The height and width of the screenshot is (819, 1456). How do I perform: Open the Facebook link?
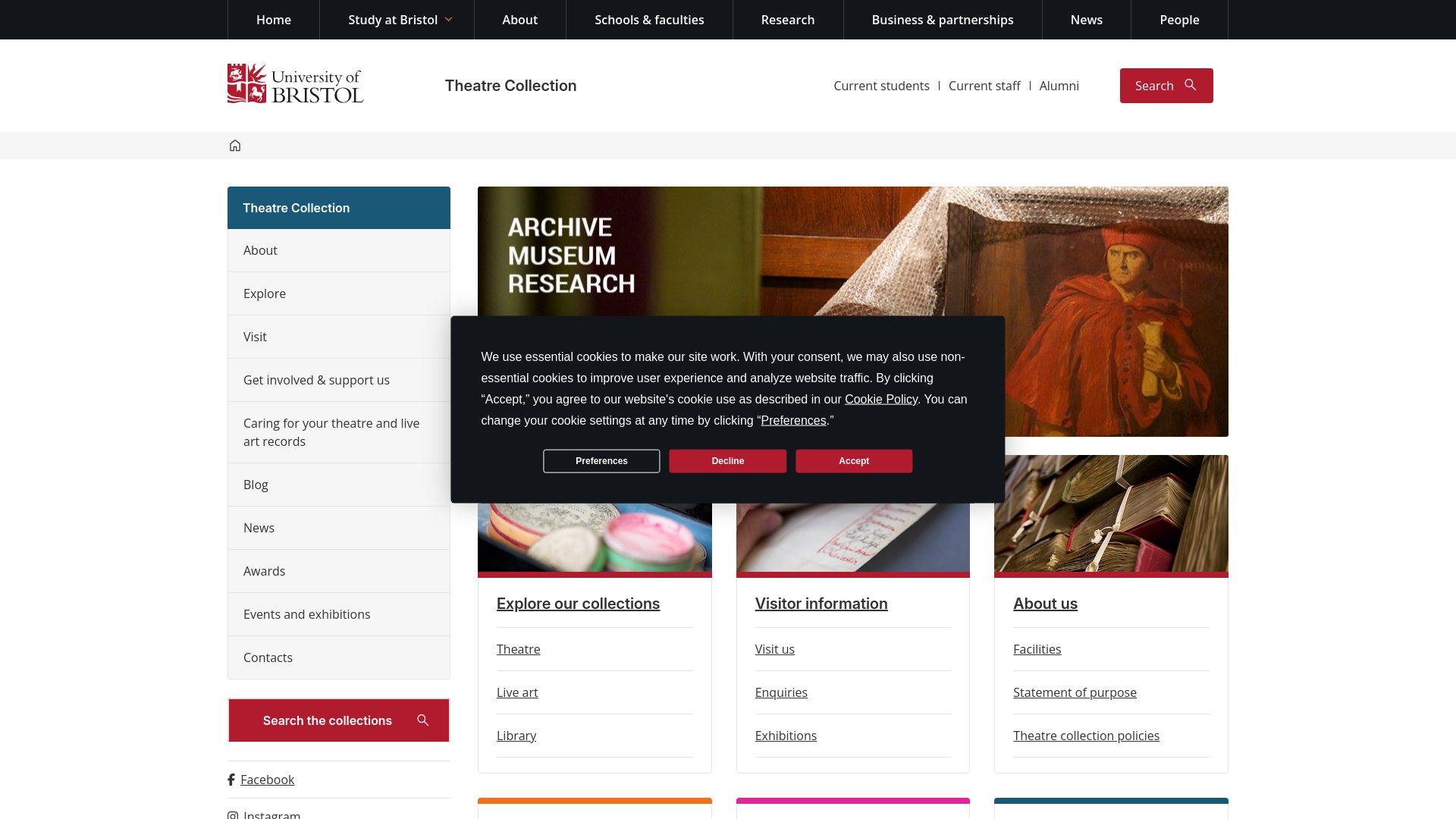click(x=267, y=780)
